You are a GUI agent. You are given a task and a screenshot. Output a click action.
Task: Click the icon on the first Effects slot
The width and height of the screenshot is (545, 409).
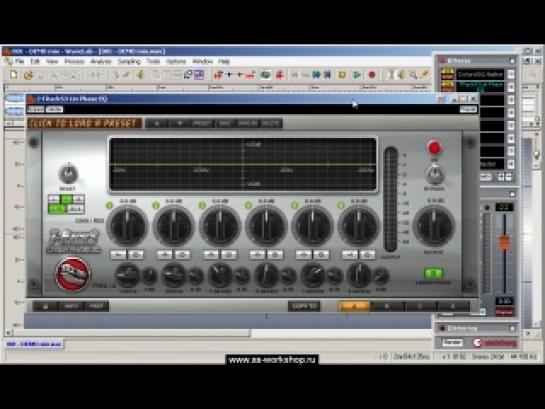coord(447,74)
